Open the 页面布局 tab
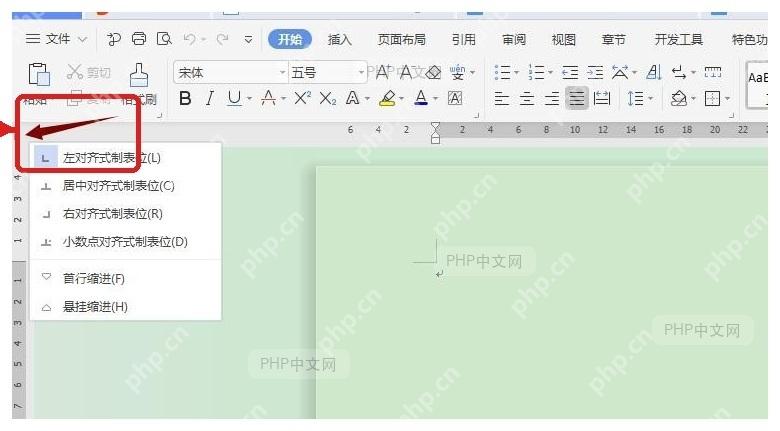 tap(401, 39)
